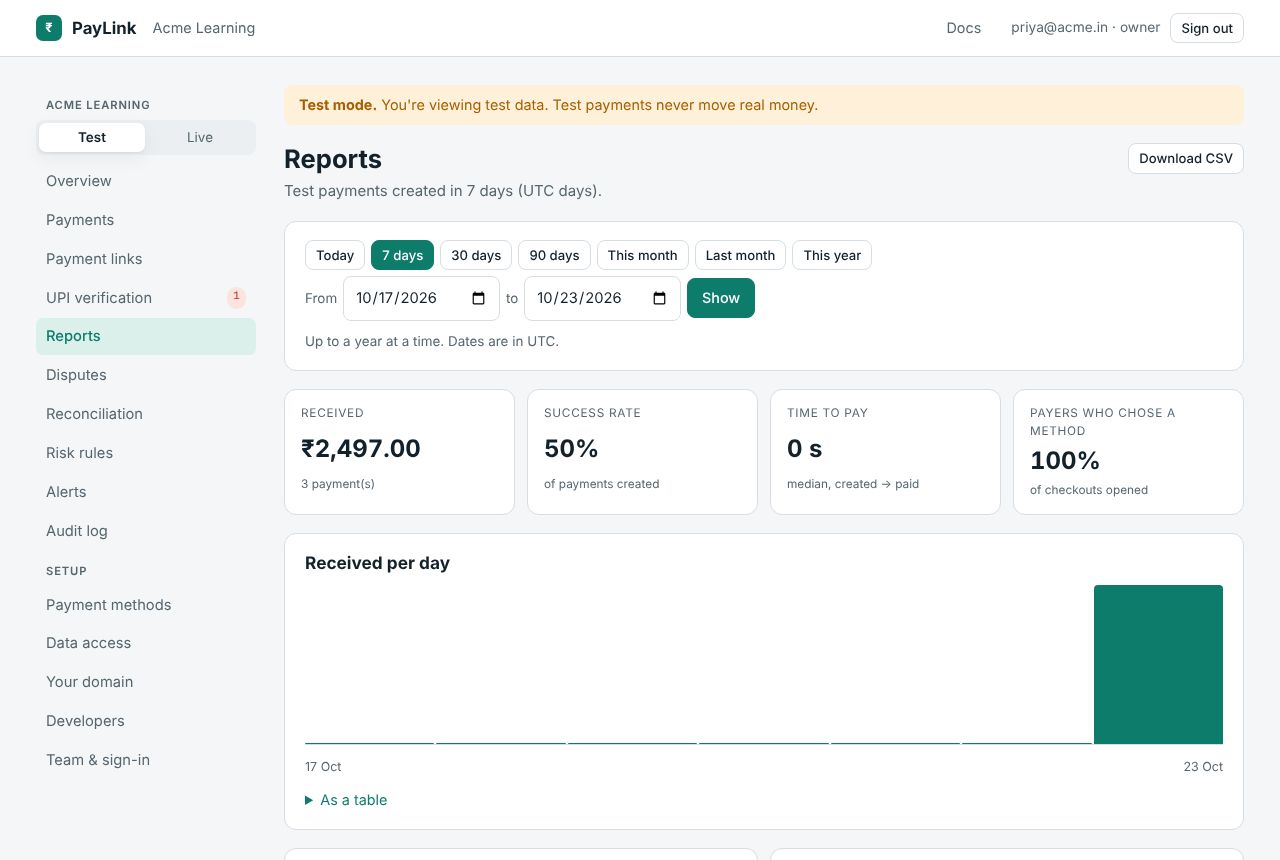Viewport: 1280px width, 860px height.
Task: Open Disputes page
Action: click(146, 375)
